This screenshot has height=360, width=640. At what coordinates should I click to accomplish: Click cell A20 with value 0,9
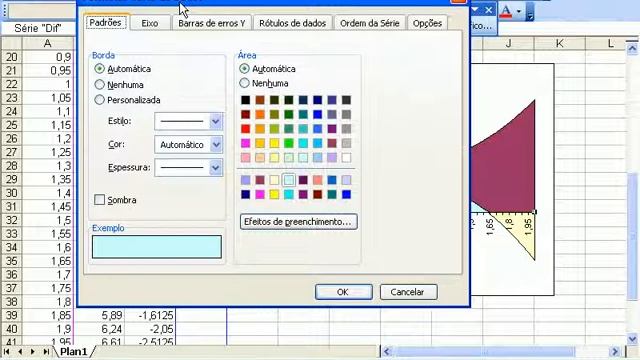47,57
